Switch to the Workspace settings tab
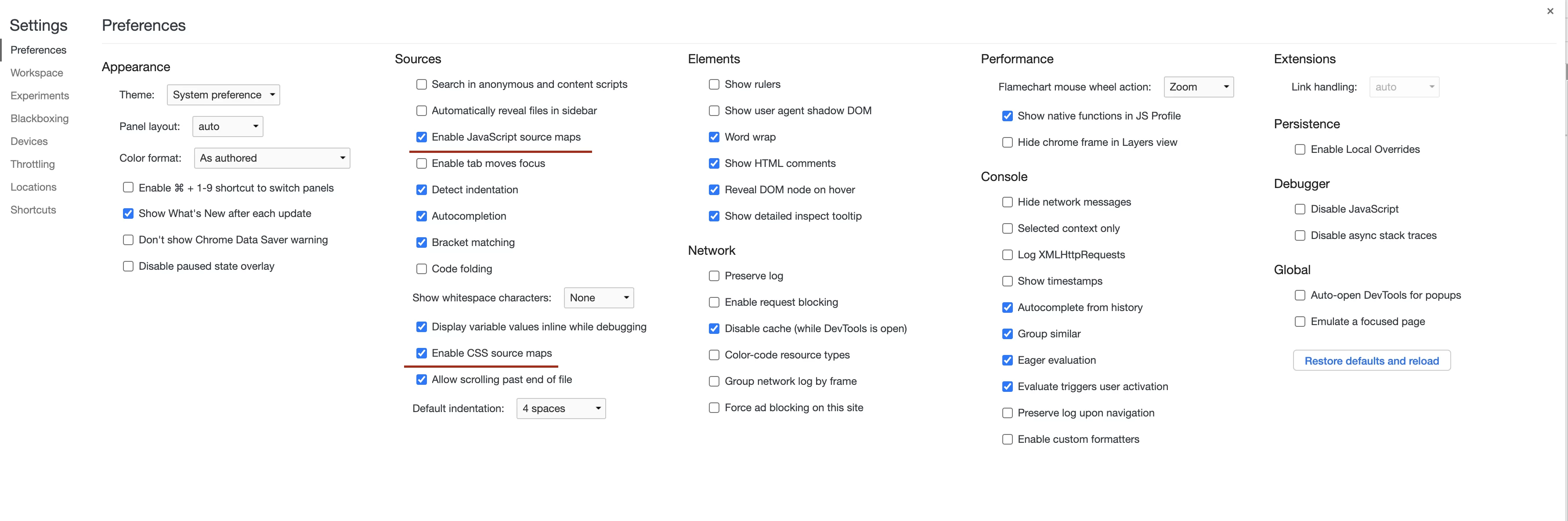Image resolution: width=1568 pixels, height=521 pixels. click(36, 73)
